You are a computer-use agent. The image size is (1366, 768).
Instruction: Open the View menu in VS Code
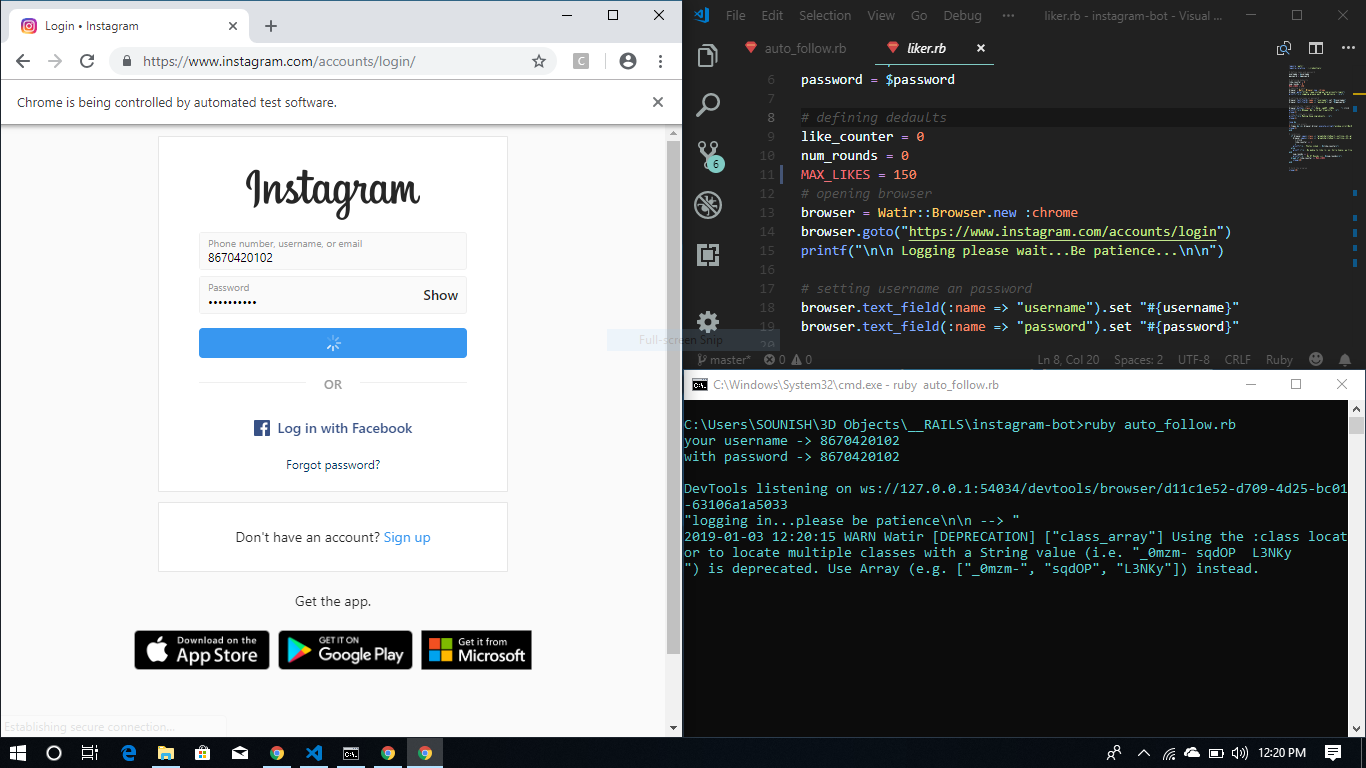[881, 15]
